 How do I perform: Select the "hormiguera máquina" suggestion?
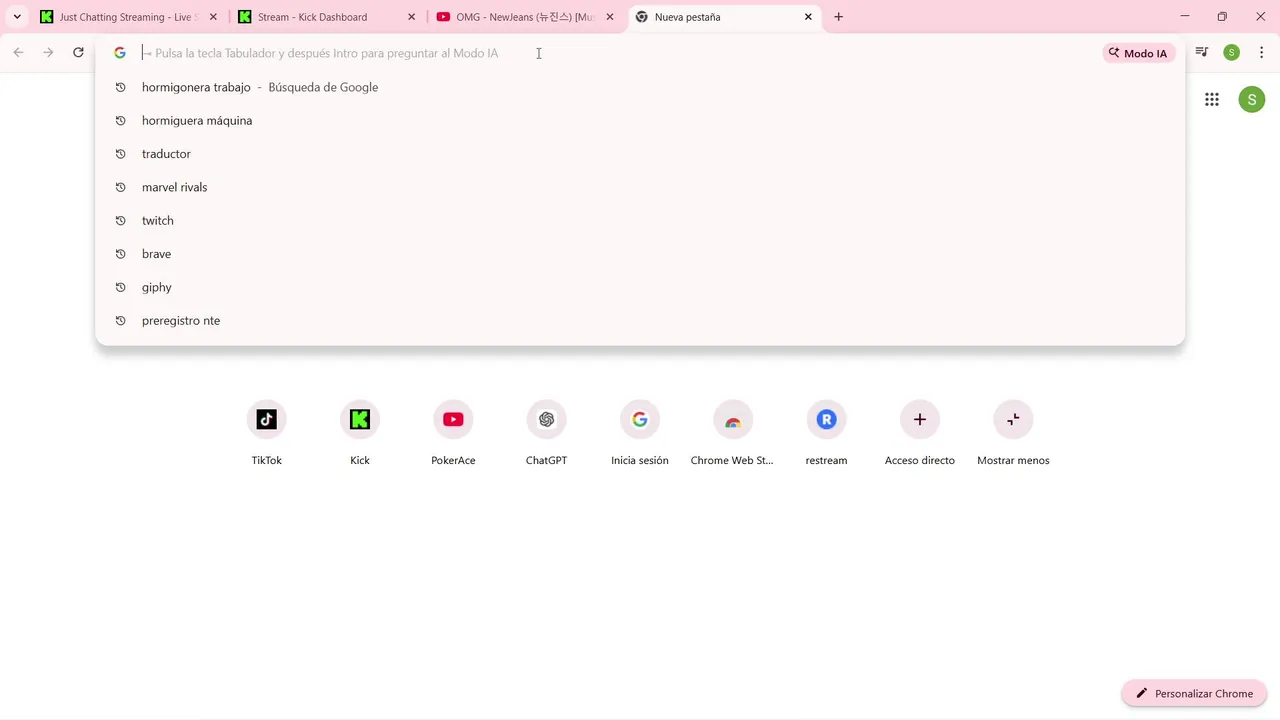640,120
